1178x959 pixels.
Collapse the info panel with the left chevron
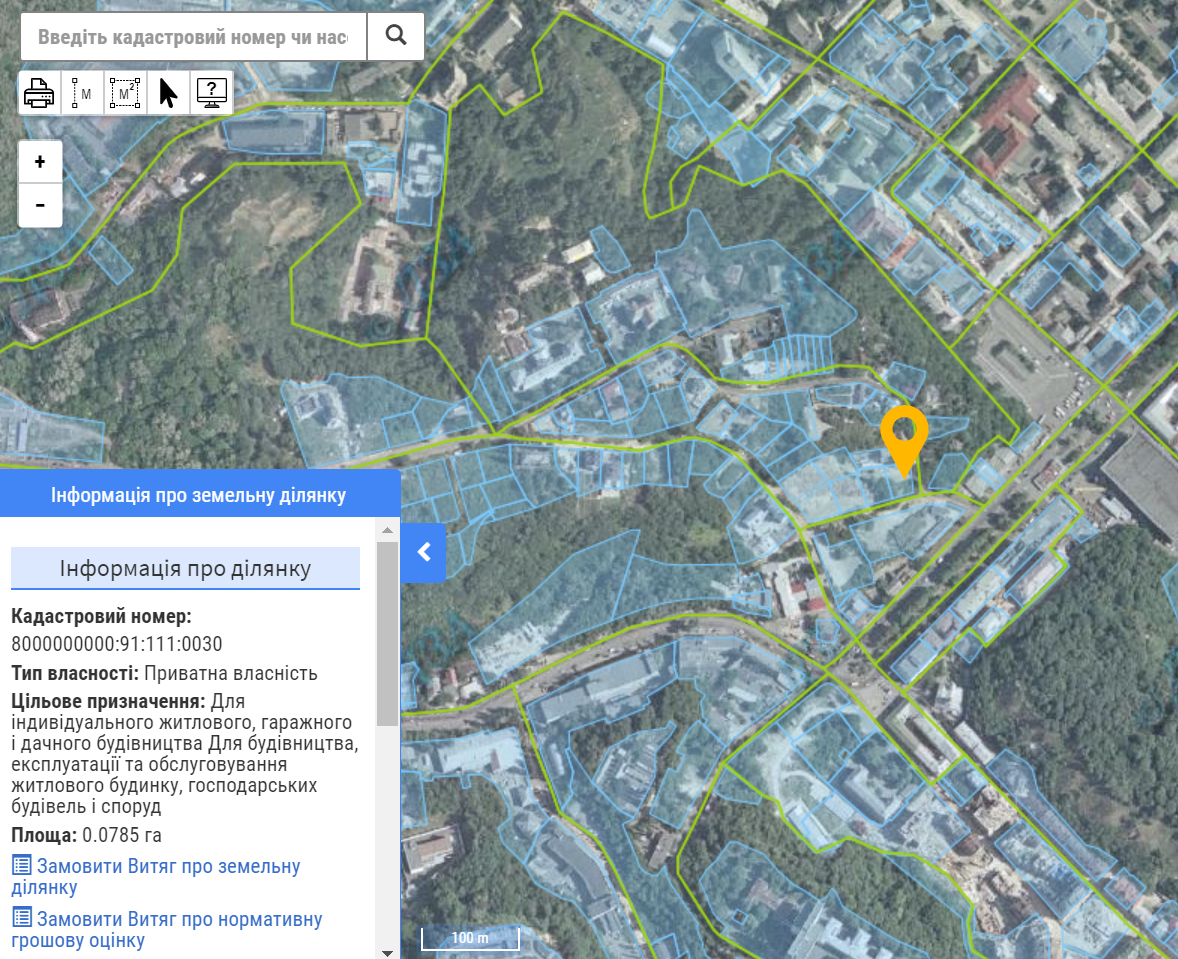[x=424, y=552]
